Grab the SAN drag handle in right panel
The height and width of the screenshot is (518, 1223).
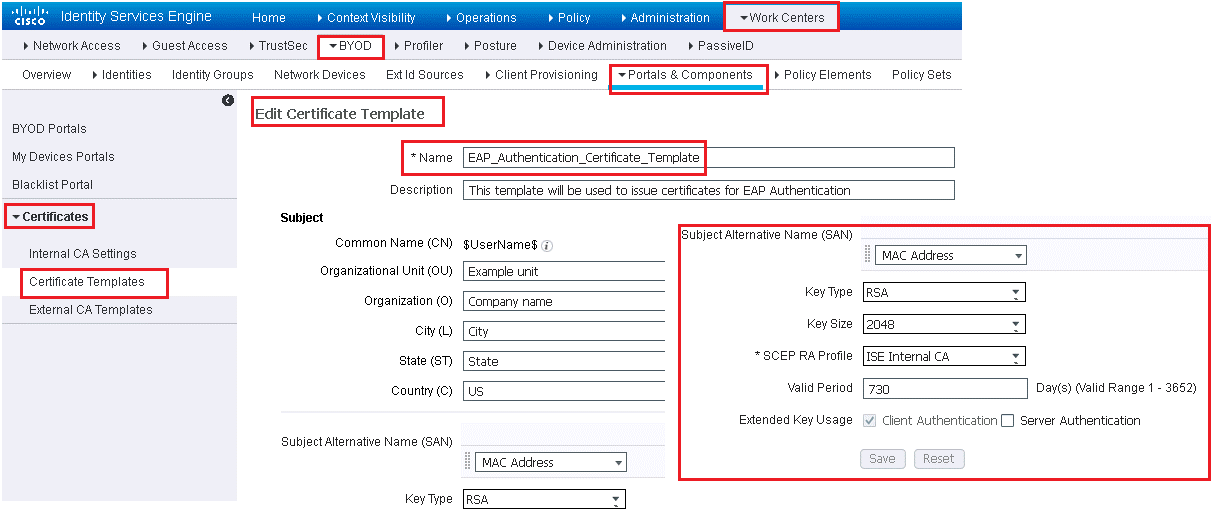point(868,255)
